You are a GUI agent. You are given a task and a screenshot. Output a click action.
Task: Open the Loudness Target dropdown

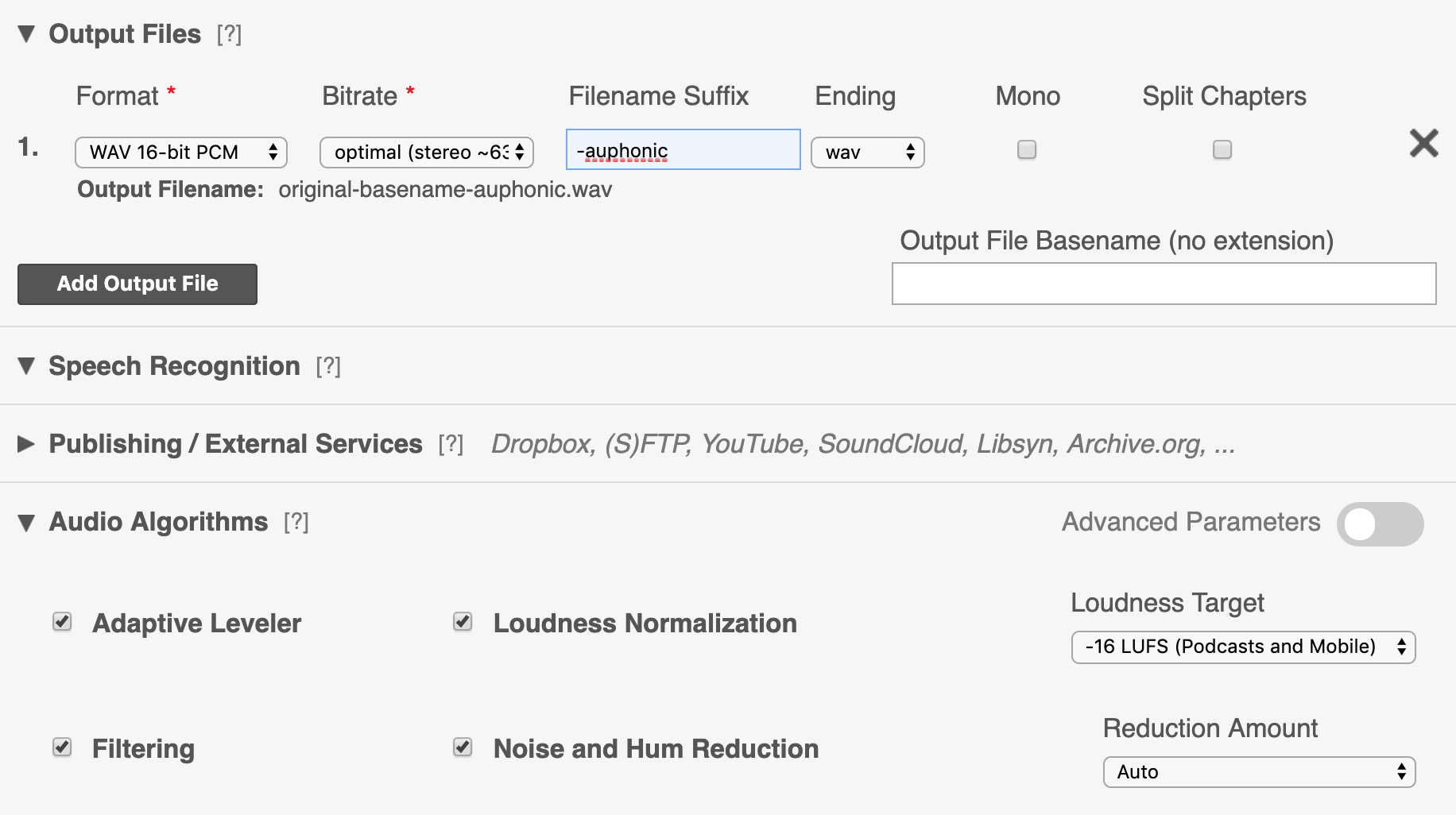(1243, 647)
